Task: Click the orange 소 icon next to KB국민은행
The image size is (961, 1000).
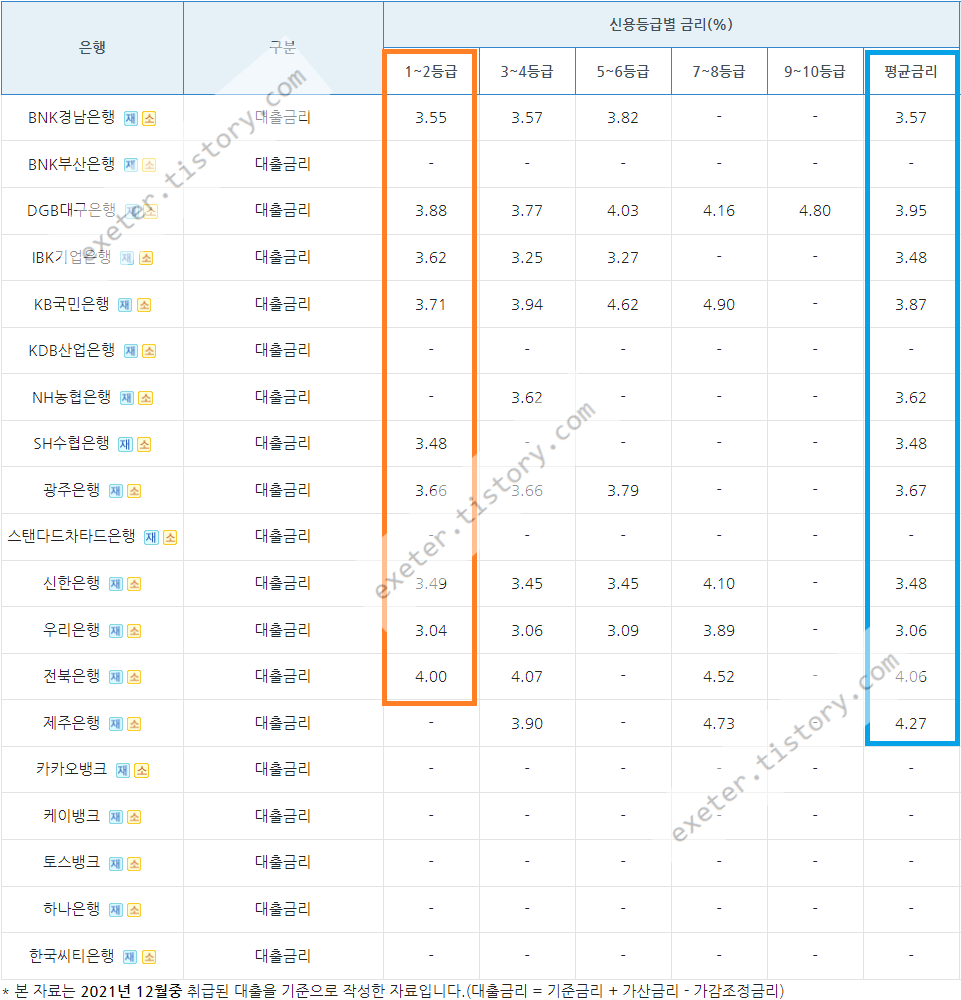Action: [144, 305]
